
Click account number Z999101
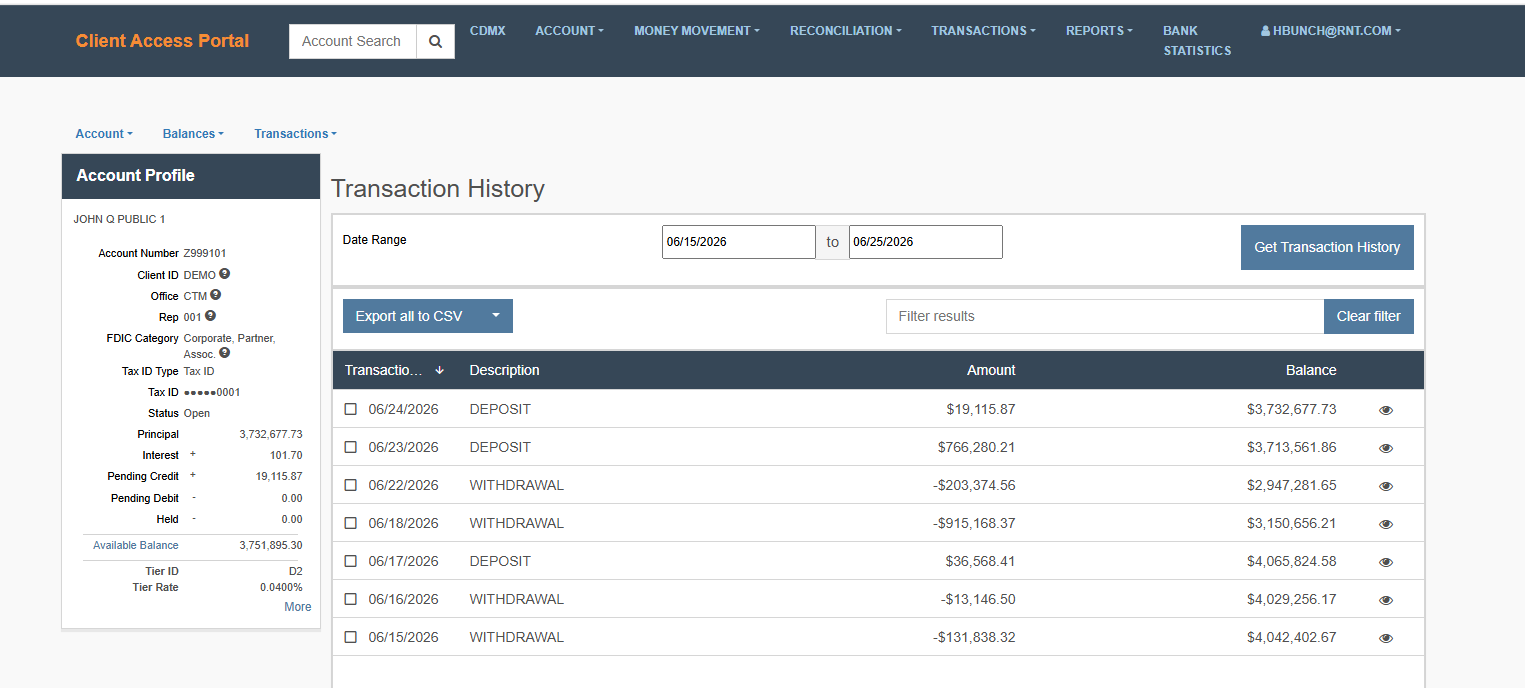click(205, 254)
